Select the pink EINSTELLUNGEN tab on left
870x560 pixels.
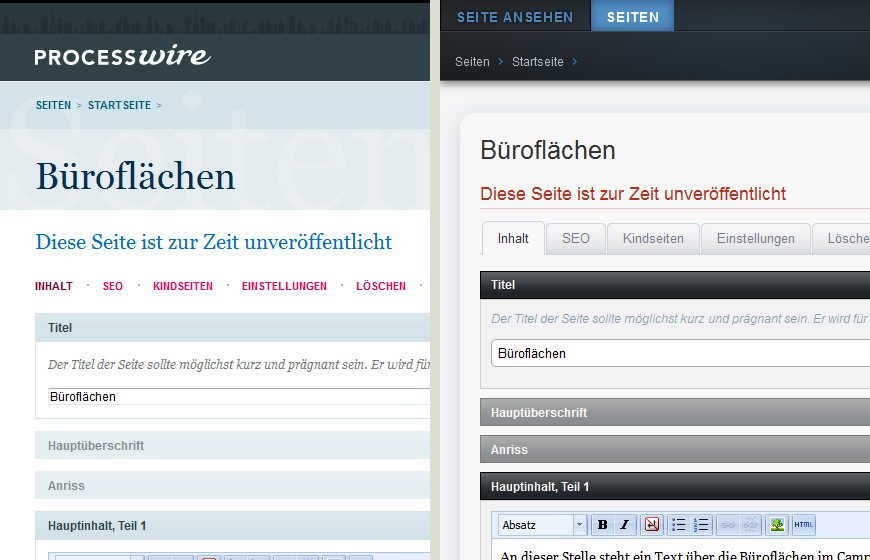click(284, 286)
